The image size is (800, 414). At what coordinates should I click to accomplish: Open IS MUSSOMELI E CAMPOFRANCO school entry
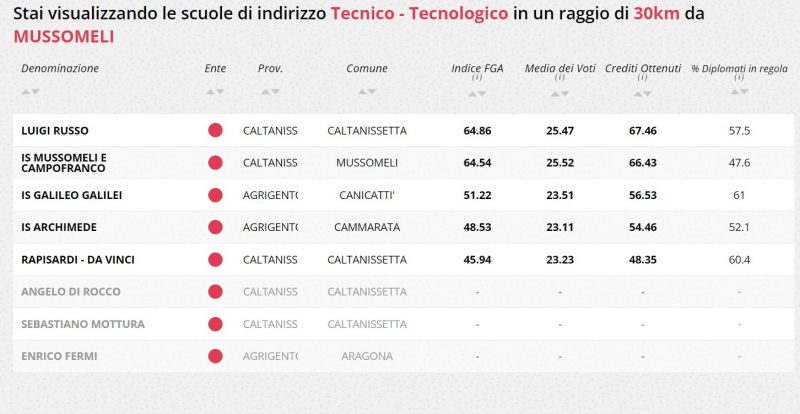tap(64, 163)
